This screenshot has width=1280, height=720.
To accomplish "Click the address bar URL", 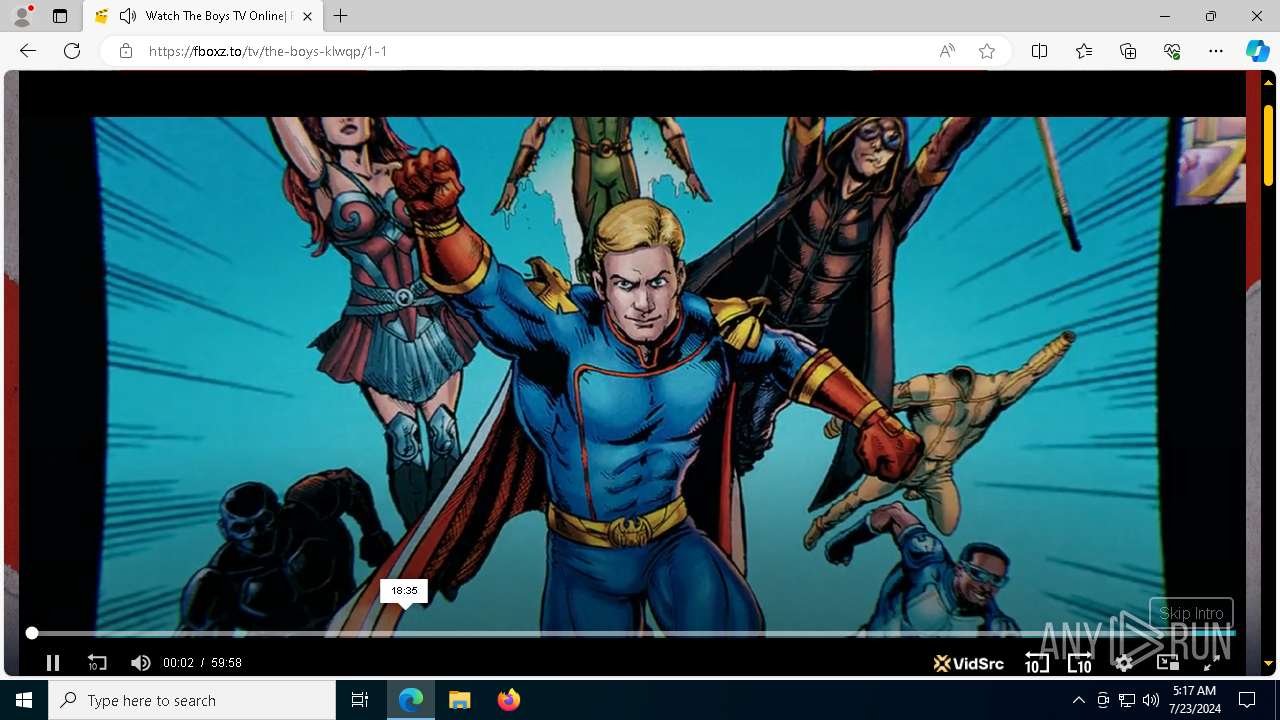I will click(268, 51).
